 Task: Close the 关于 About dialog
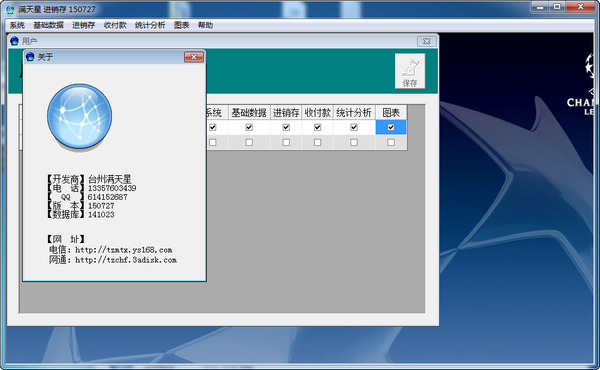pos(194,57)
